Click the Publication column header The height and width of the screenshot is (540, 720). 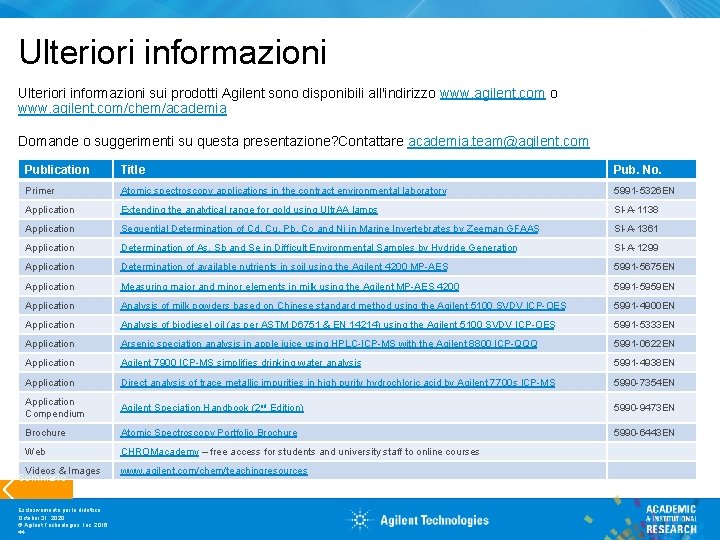(x=65, y=169)
